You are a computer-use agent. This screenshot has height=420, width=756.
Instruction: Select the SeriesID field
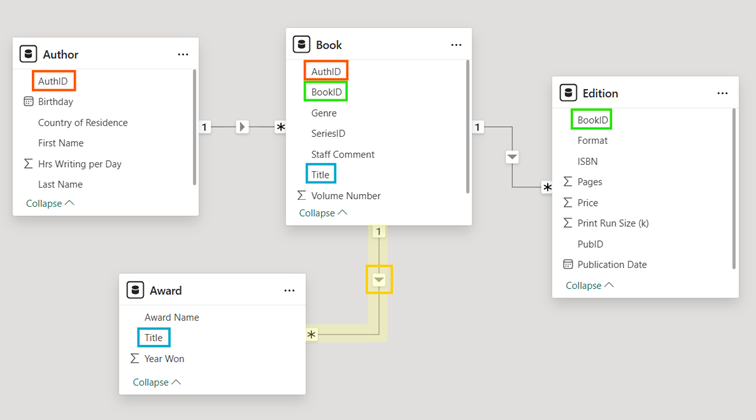tap(328, 134)
